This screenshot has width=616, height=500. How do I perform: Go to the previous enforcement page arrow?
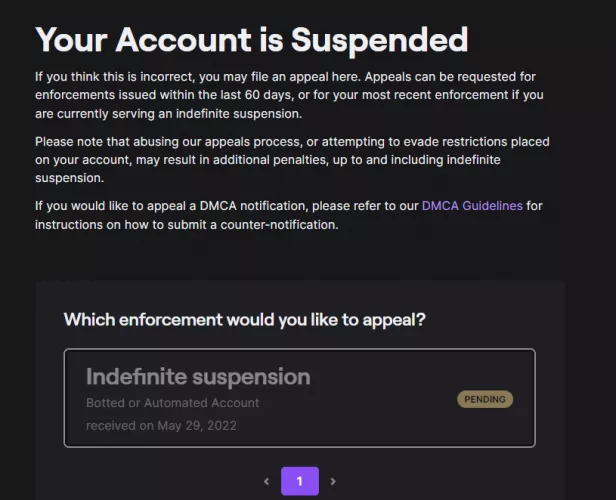(x=266, y=481)
